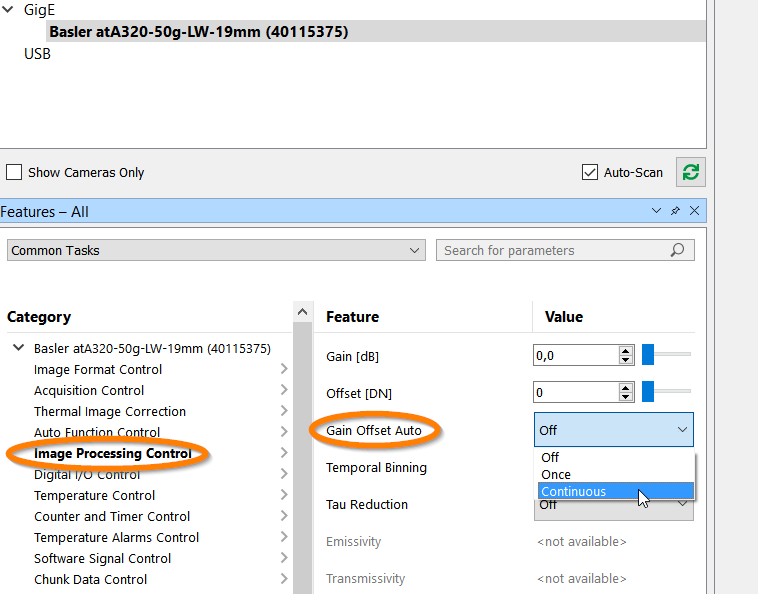Image resolution: width=758 pixels, height=594 pixels.
Task: Click the Offset slider handle
Action: 648,391
